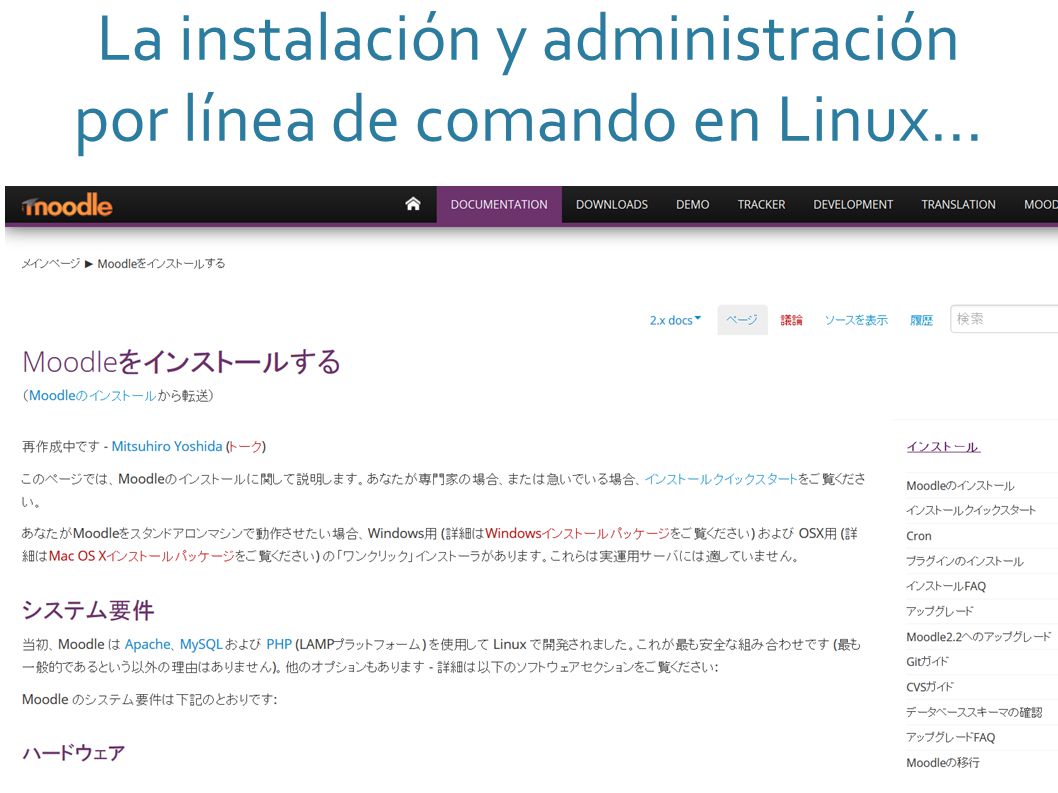Image resolution: width=1058 pixels, height=793 pixels.
Task: Open sidebar Moodleのインストール item
Action: pyautogui.click(x=959, y=486)
